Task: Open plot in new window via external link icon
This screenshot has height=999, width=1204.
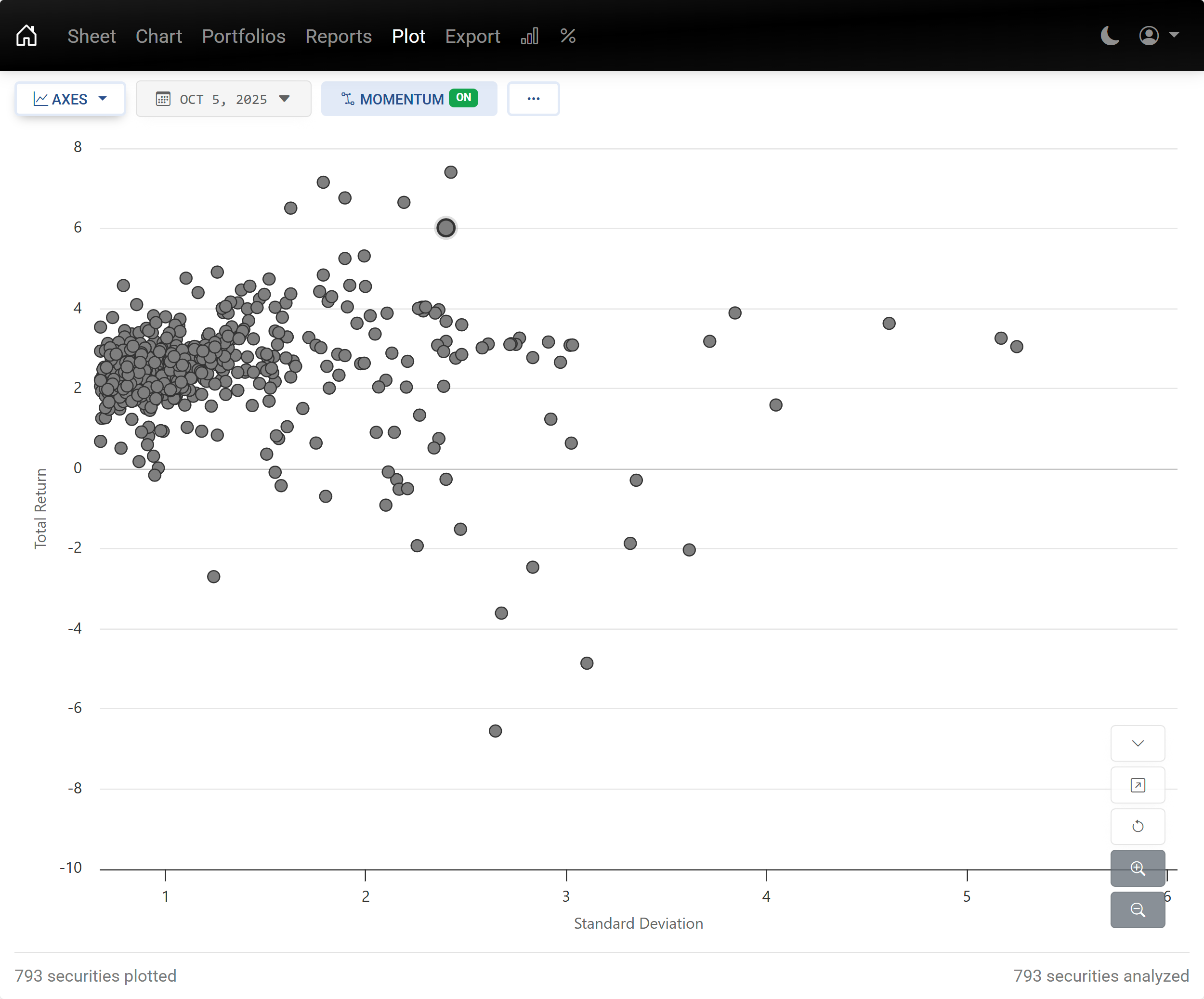Action: pos(1138,785)
